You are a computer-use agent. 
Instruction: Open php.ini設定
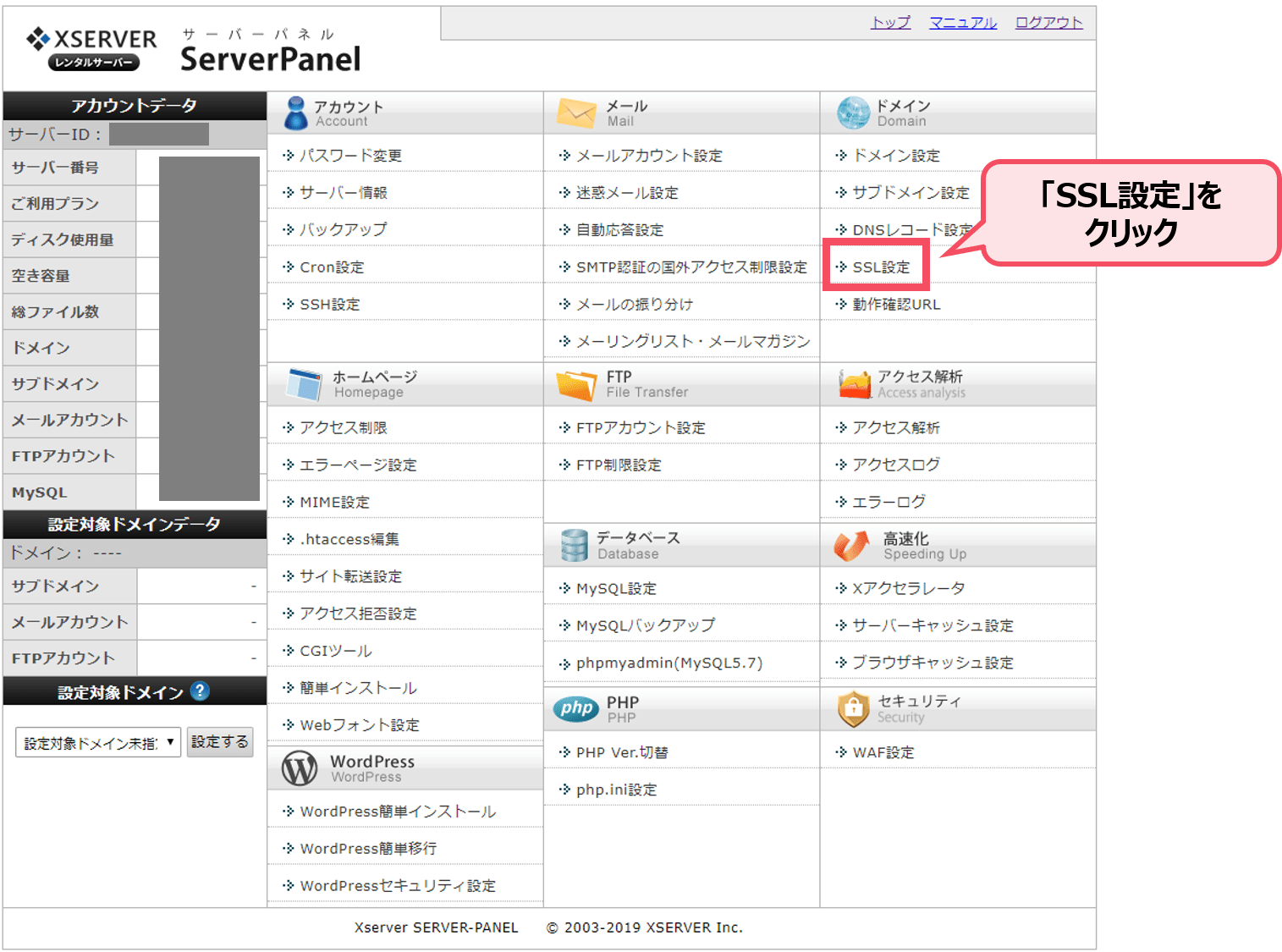pos(616,790)
